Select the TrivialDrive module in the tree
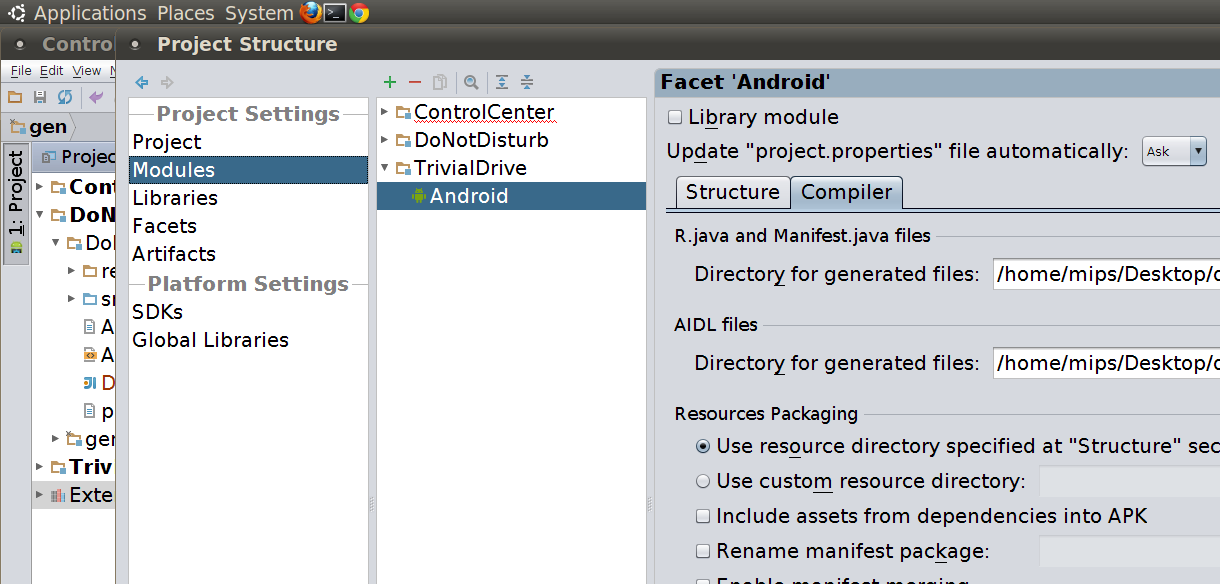Screen dimensions: 1220x584 coord(470,168)
